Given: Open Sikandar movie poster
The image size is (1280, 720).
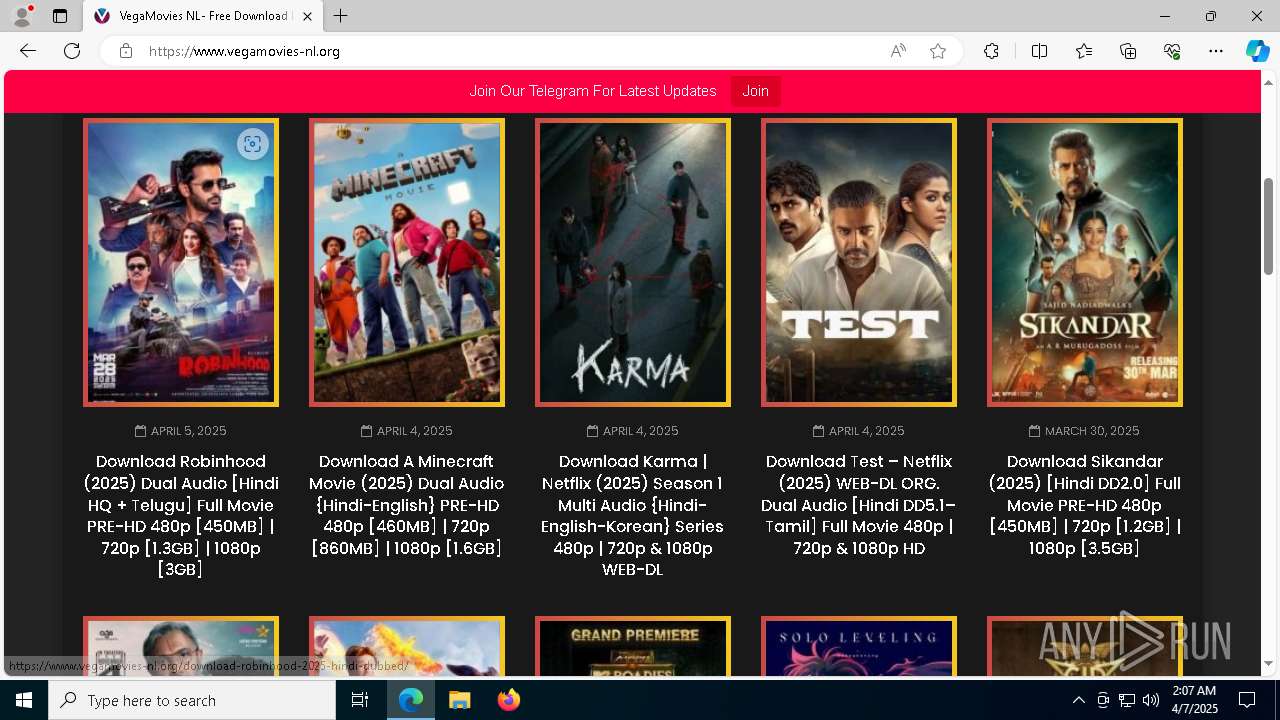Looking at the screenshot, I should (x=1085, y=262).
